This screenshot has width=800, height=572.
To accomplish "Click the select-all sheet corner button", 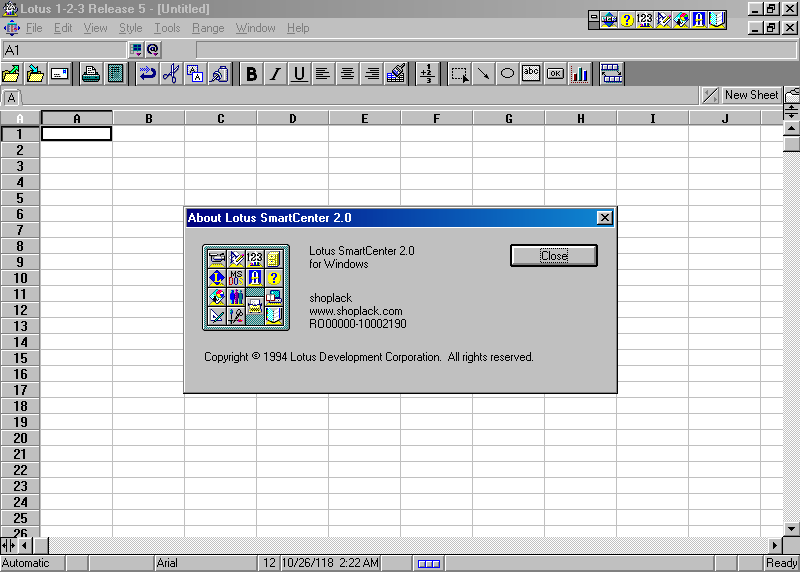I will 20,118.
